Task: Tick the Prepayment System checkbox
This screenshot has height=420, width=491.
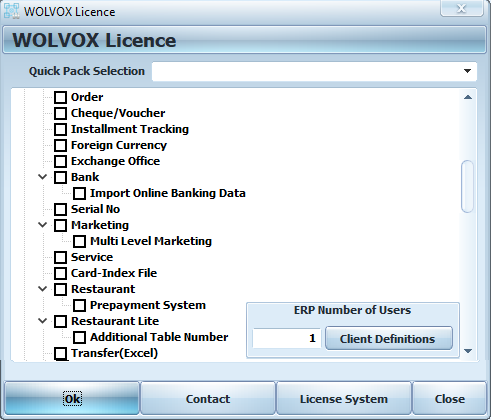Action: [79, 305]
